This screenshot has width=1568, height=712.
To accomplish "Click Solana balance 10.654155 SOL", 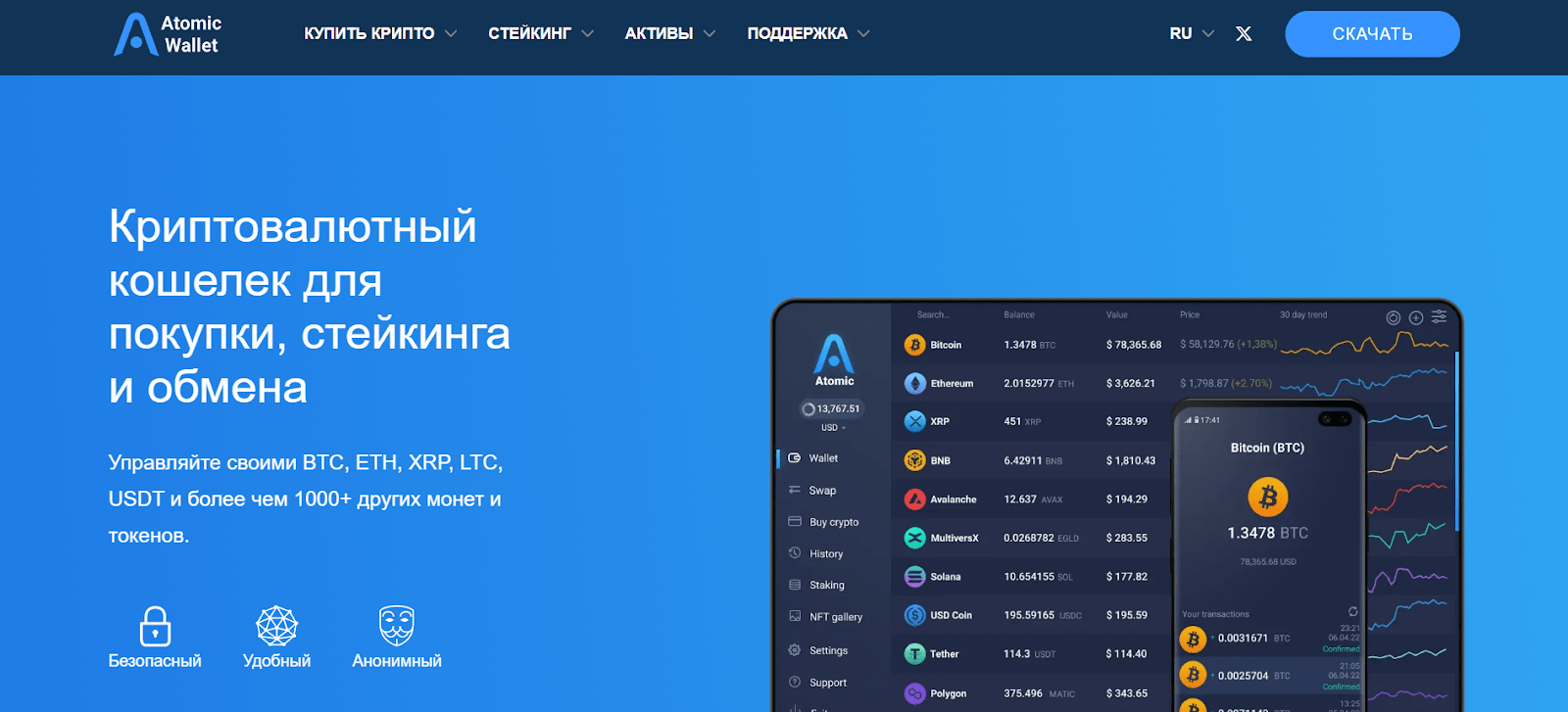I will pyautogui.click(x=1038, y=577).
